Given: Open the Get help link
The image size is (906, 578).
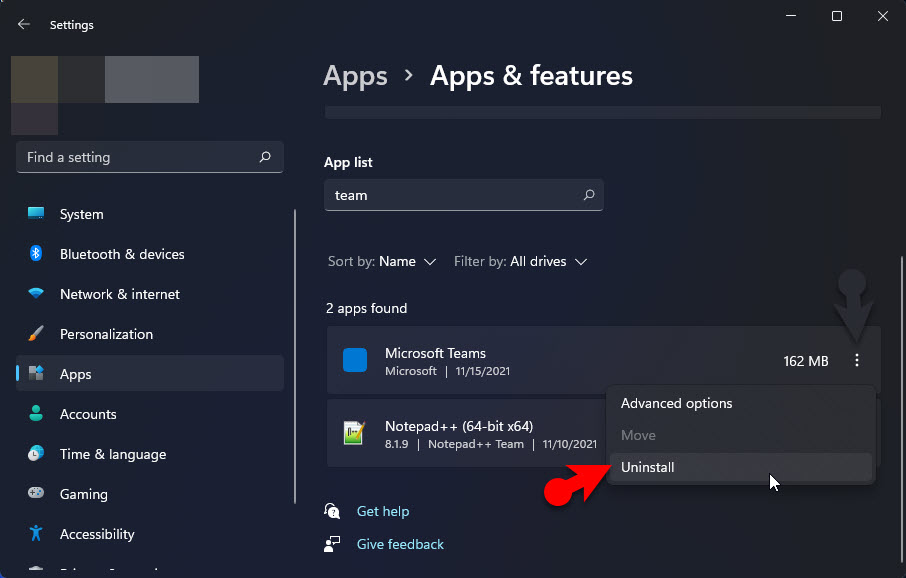Looking at the screenshot, I should coord(383,511).
